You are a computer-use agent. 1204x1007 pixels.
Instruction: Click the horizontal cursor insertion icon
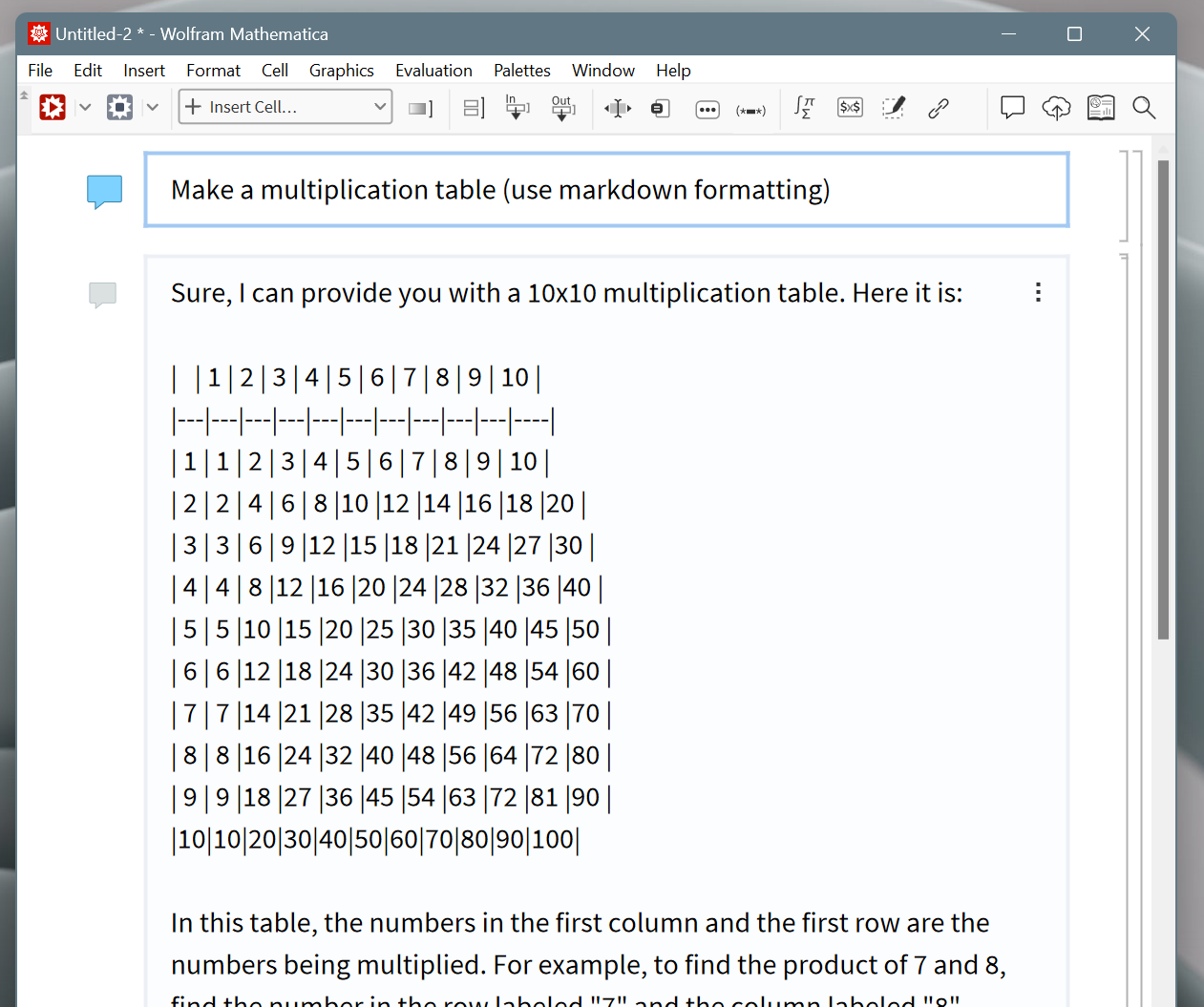pos(618,108)
